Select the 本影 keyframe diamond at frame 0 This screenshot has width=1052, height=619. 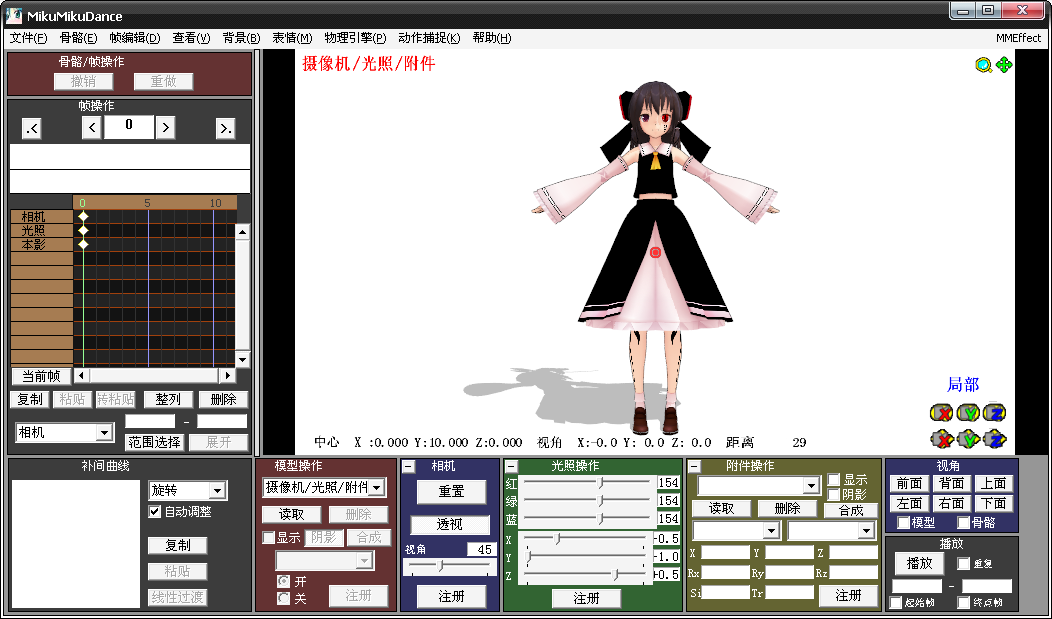83,244
